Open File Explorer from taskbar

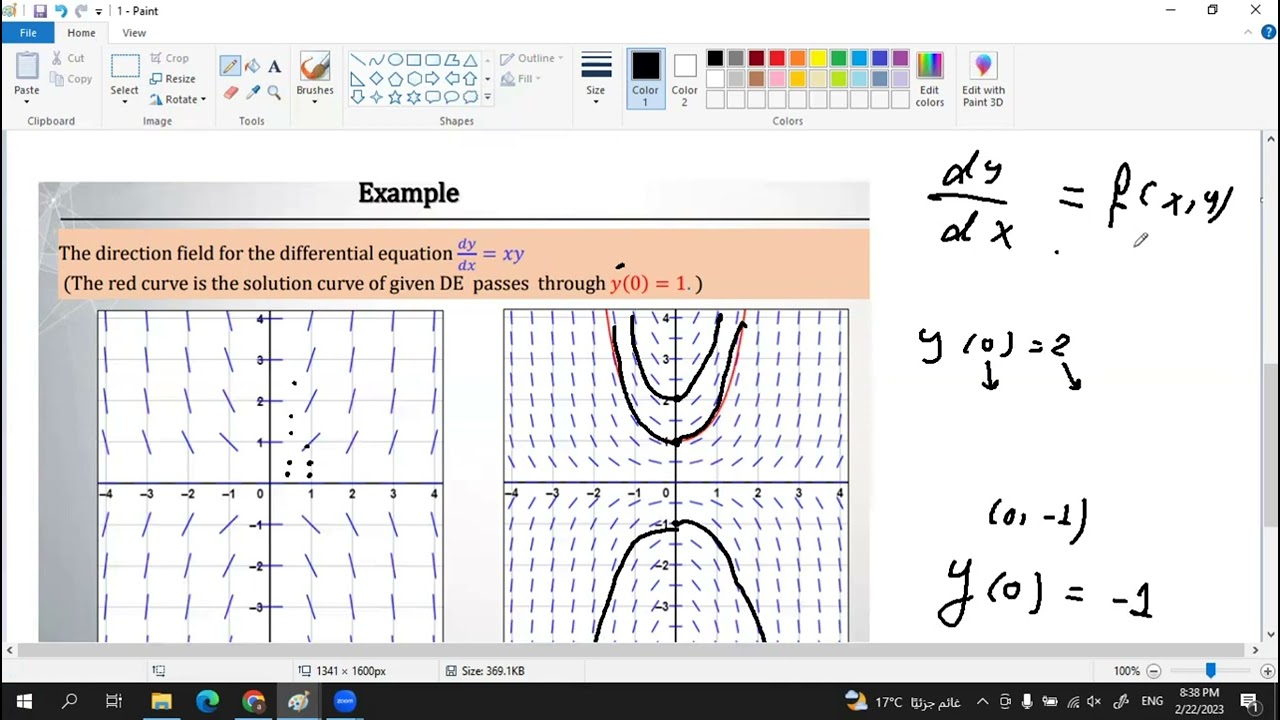coord(161,701)
